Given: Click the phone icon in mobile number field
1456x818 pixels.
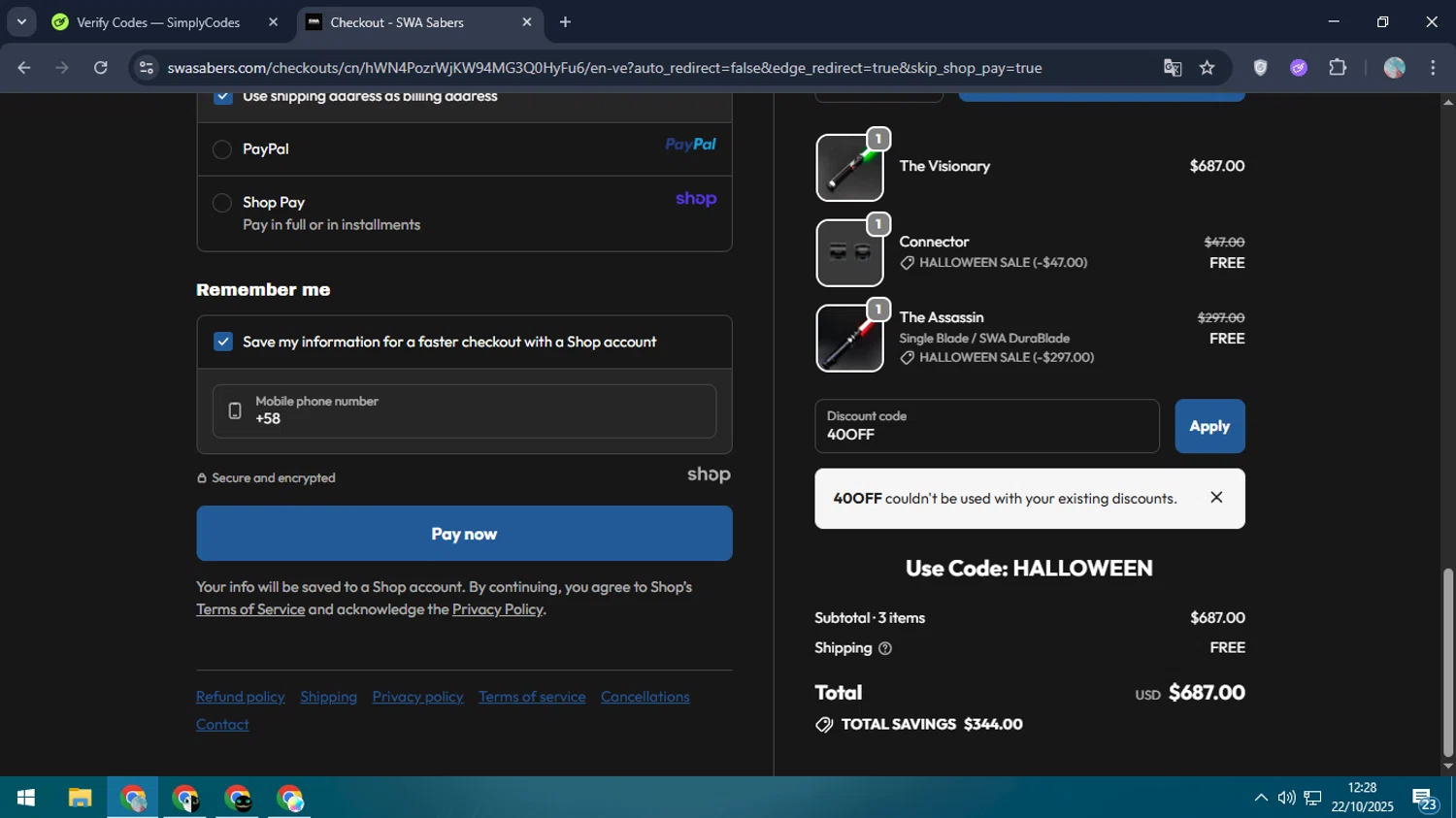Looking at the screenshot, I should 235,410.
